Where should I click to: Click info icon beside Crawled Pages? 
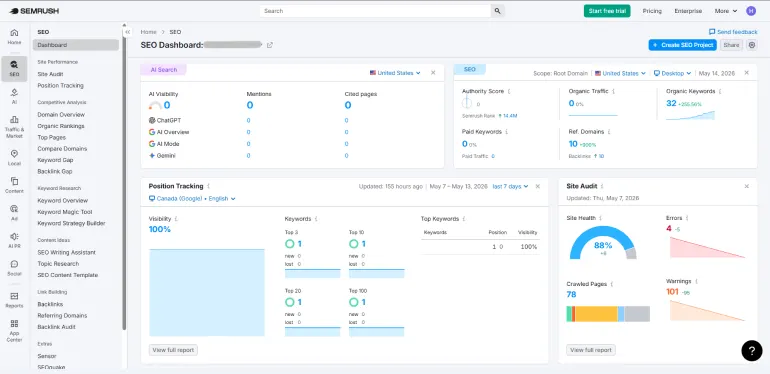[x=611, y=284]
